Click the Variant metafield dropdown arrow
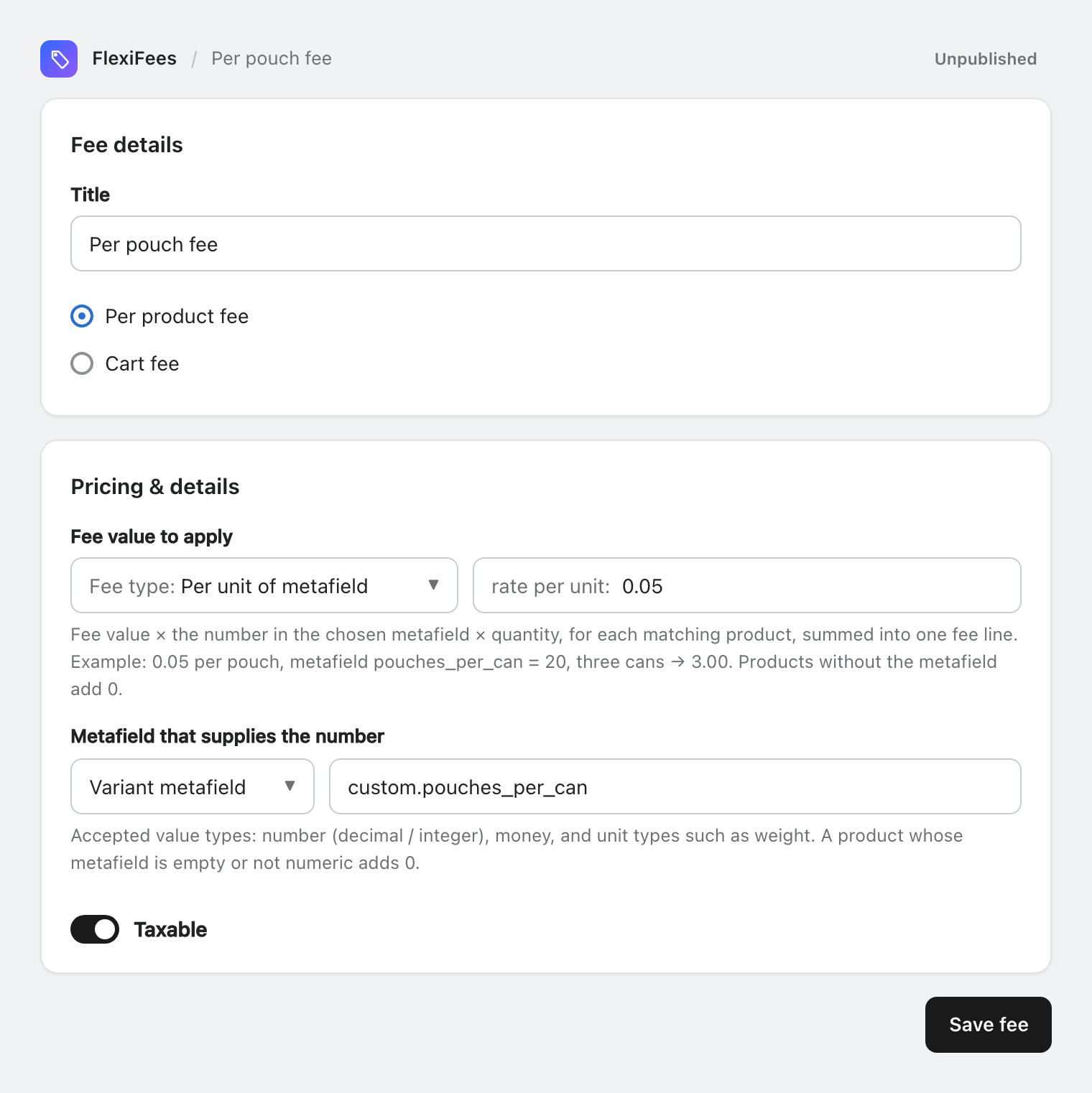This screenshot has width=1092, height=1093. pyautogui.click(x=290, y=786)
